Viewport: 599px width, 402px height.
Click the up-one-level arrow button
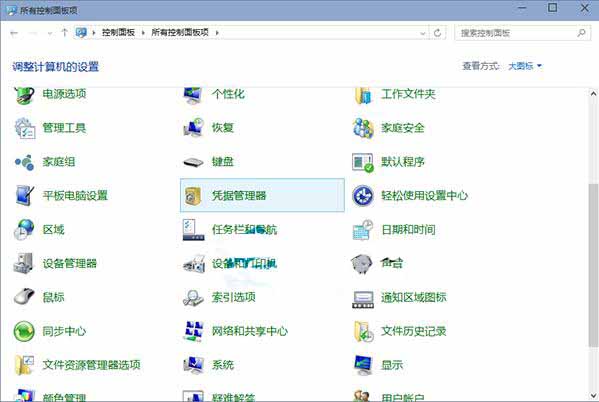coord(64,33)
